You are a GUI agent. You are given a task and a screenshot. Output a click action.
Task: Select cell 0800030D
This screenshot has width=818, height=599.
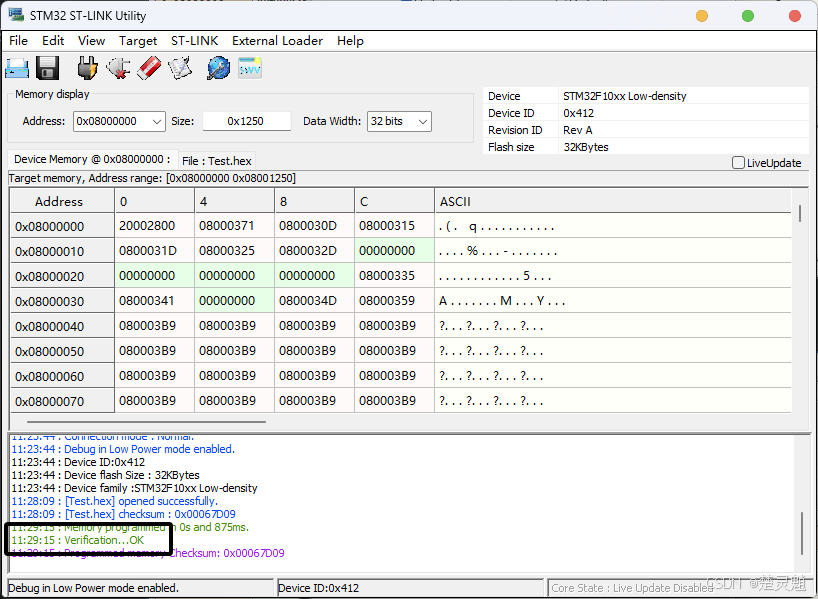[315, 226]
